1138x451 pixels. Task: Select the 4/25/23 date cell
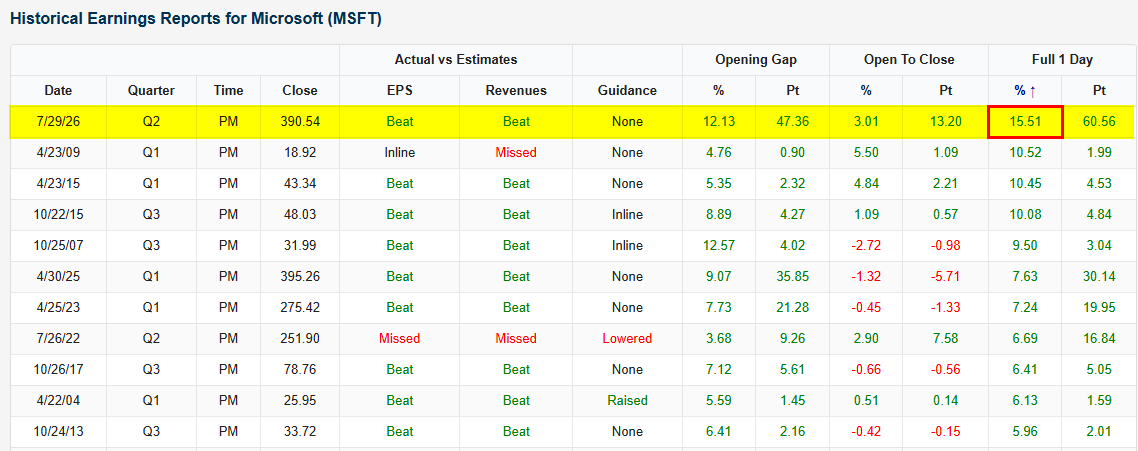pyautogui.click(x=58, y=307)
